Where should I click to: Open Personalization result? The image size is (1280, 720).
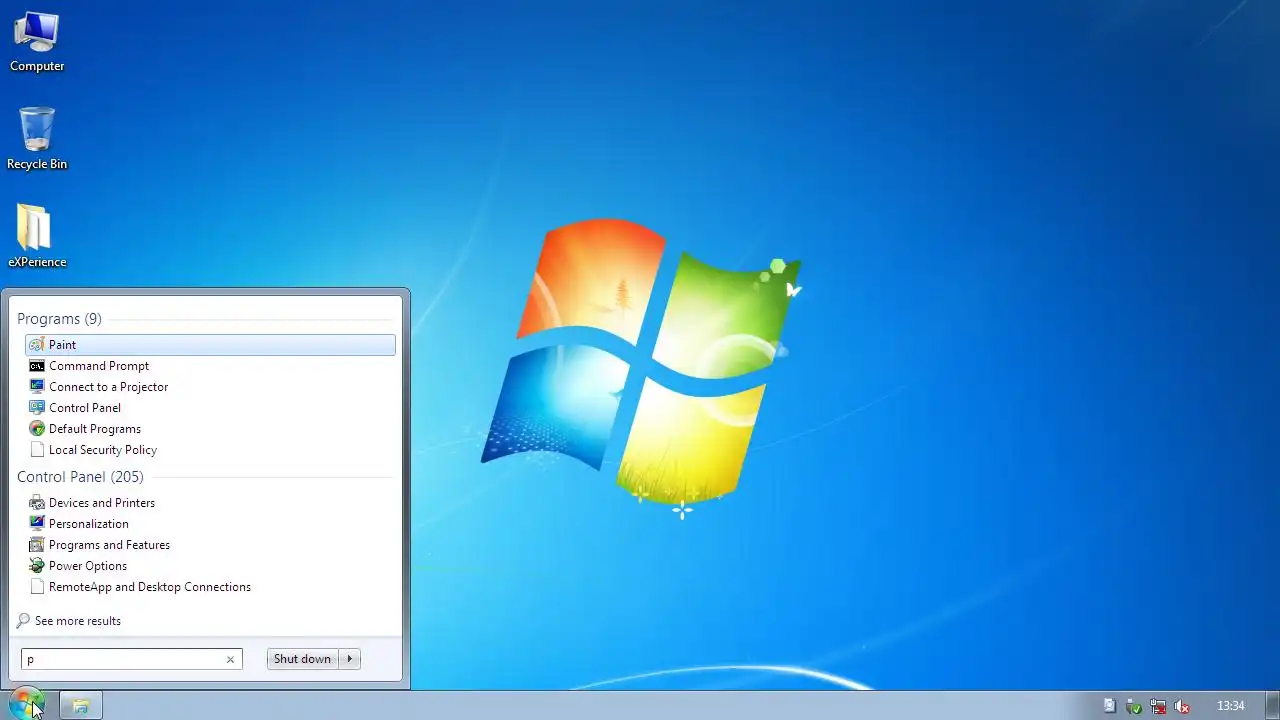click(x=210, y=524)
